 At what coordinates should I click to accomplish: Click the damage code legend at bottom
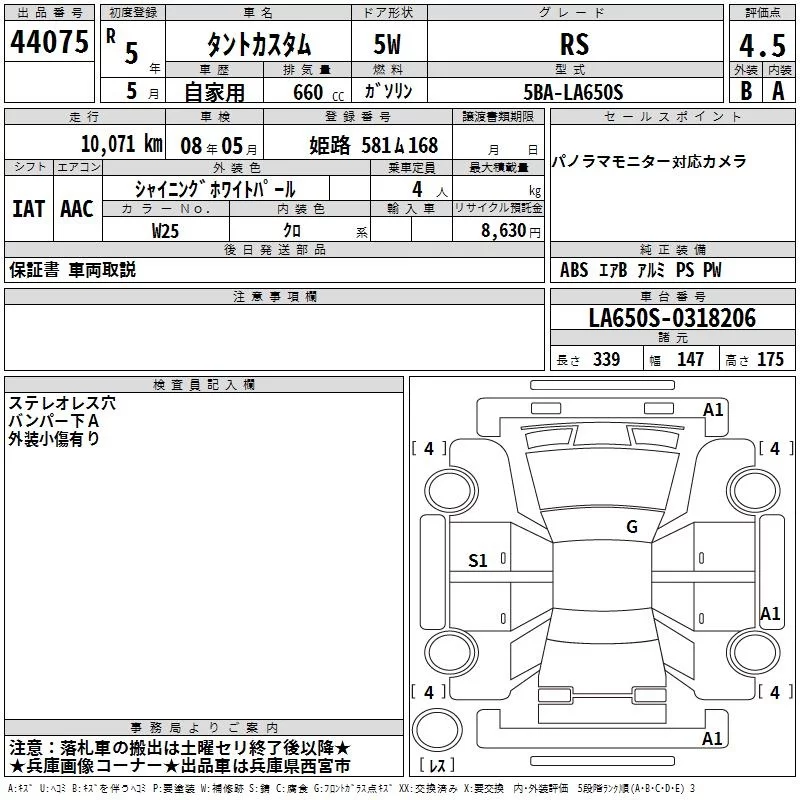pos(351,789)
